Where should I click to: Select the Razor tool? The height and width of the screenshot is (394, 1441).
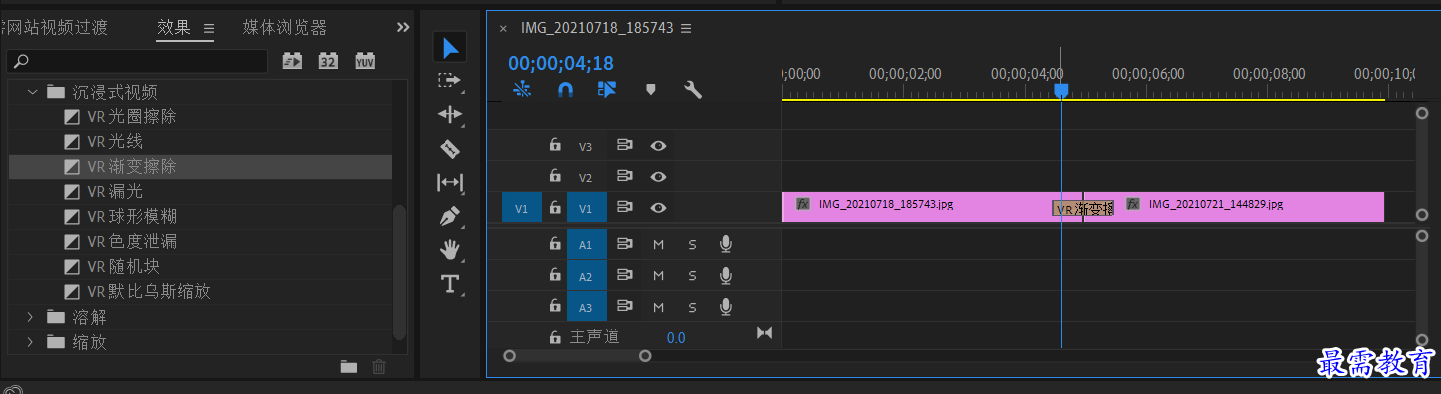450,149
